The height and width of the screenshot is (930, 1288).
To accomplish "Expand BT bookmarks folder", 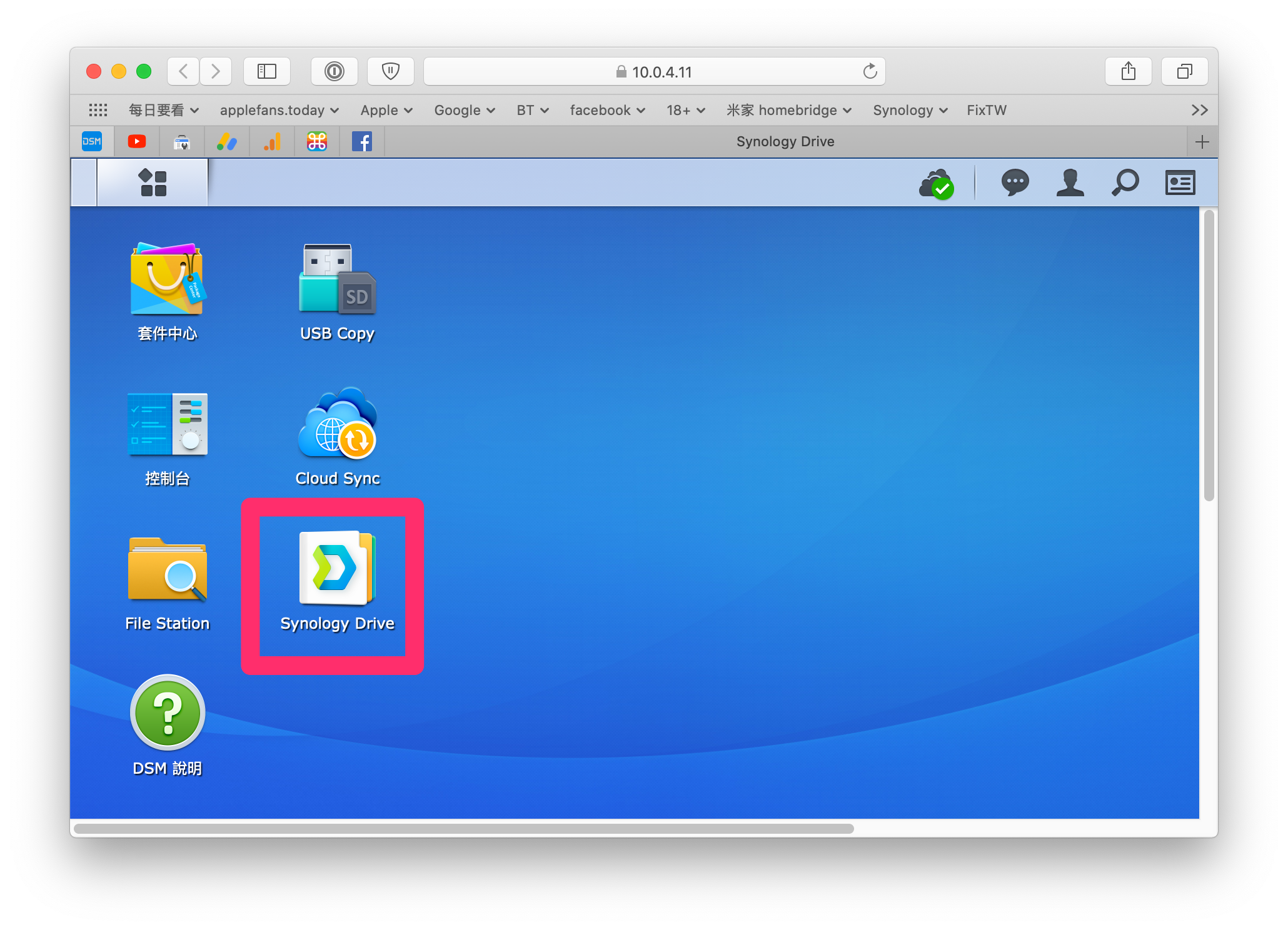I will (x=533, y=110).
